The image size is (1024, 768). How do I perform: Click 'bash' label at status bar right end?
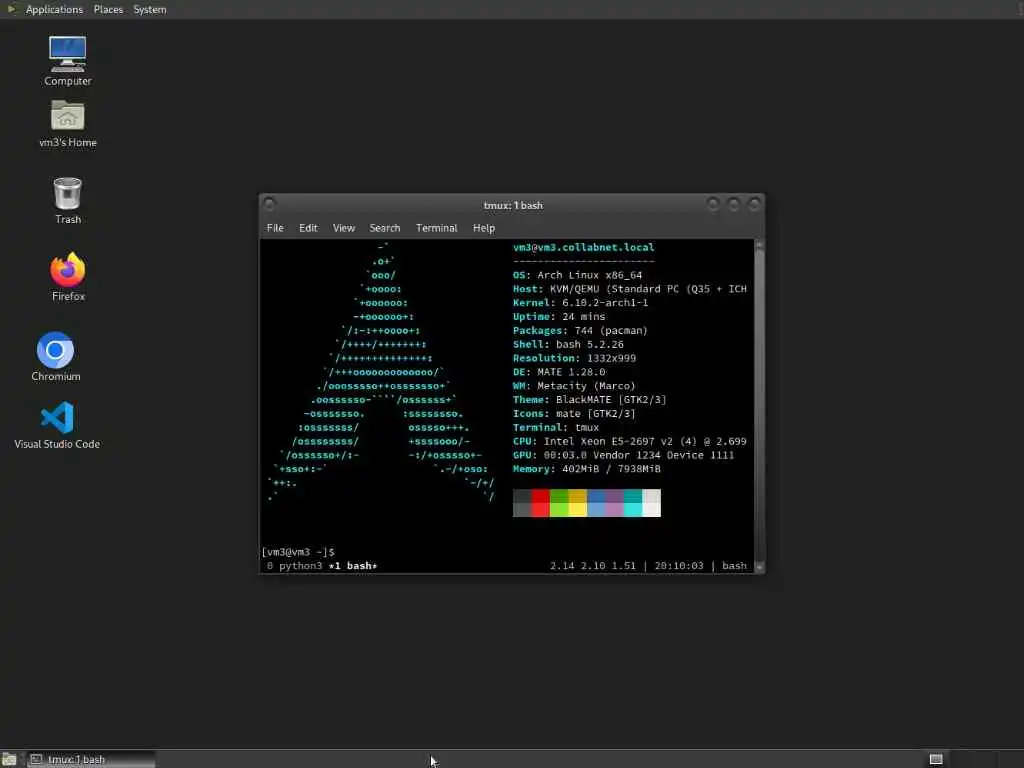[734, 566]
